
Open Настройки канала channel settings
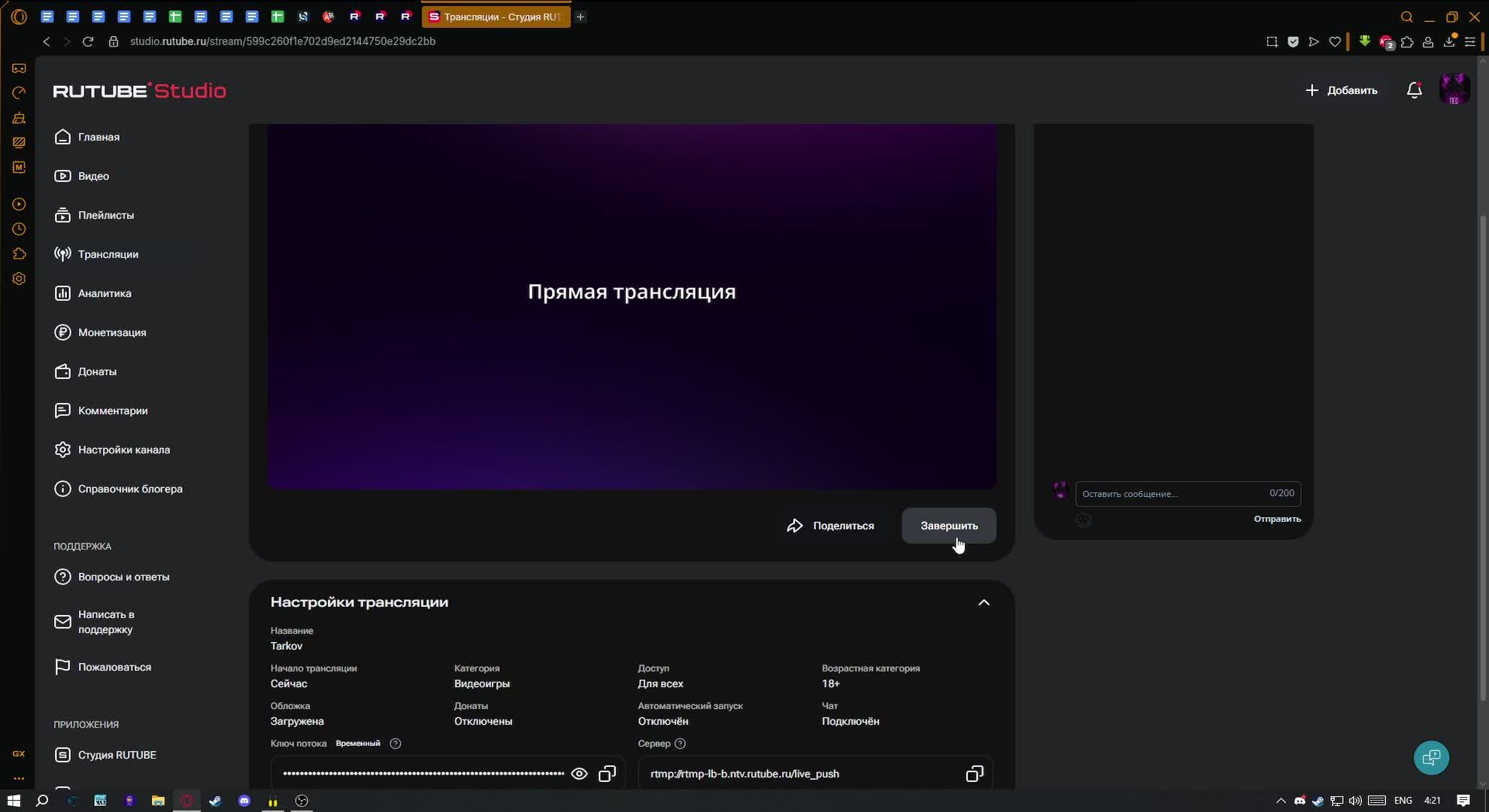pos(124,449)
